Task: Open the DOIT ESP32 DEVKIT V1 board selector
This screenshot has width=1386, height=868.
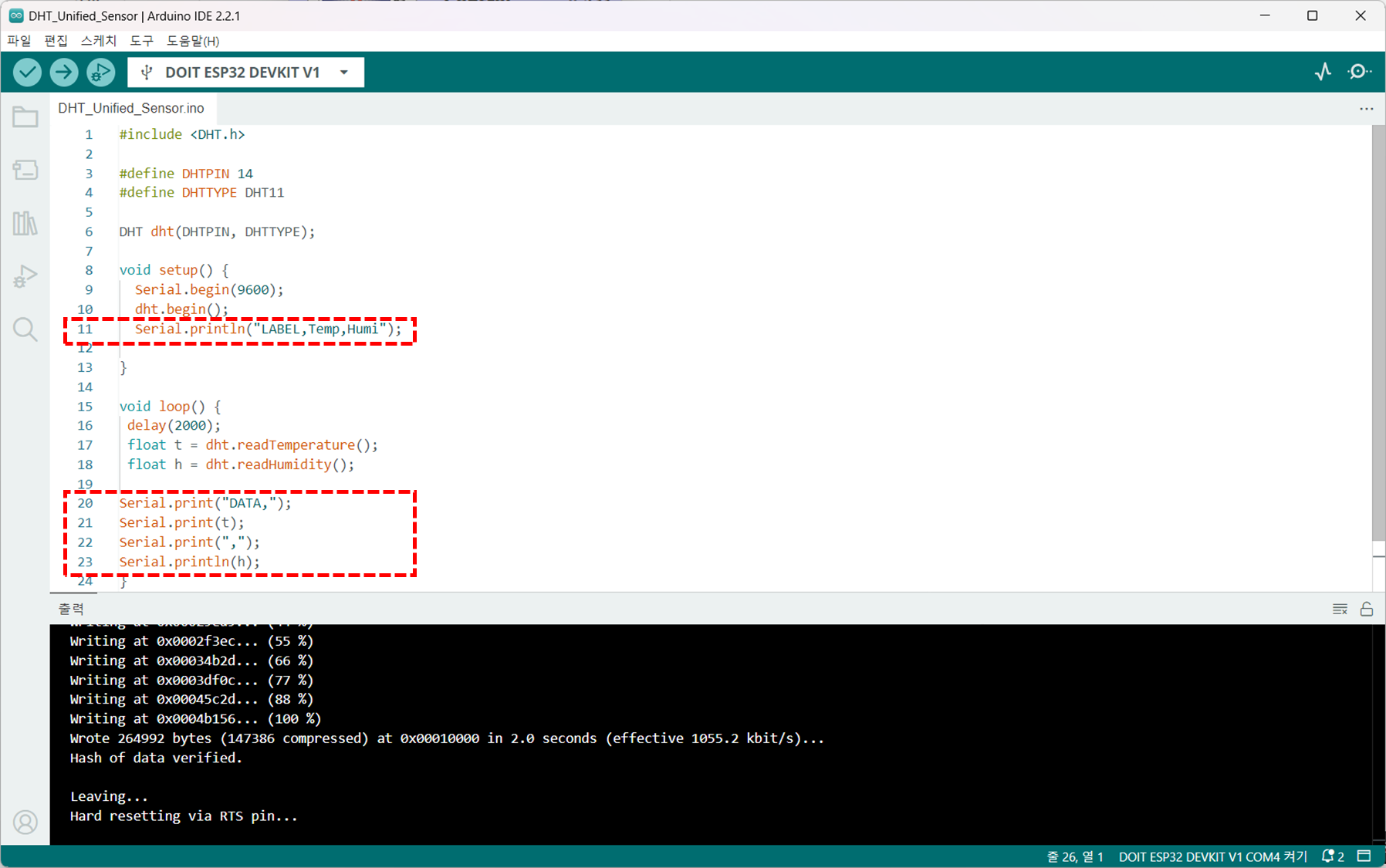Action: 246,73
